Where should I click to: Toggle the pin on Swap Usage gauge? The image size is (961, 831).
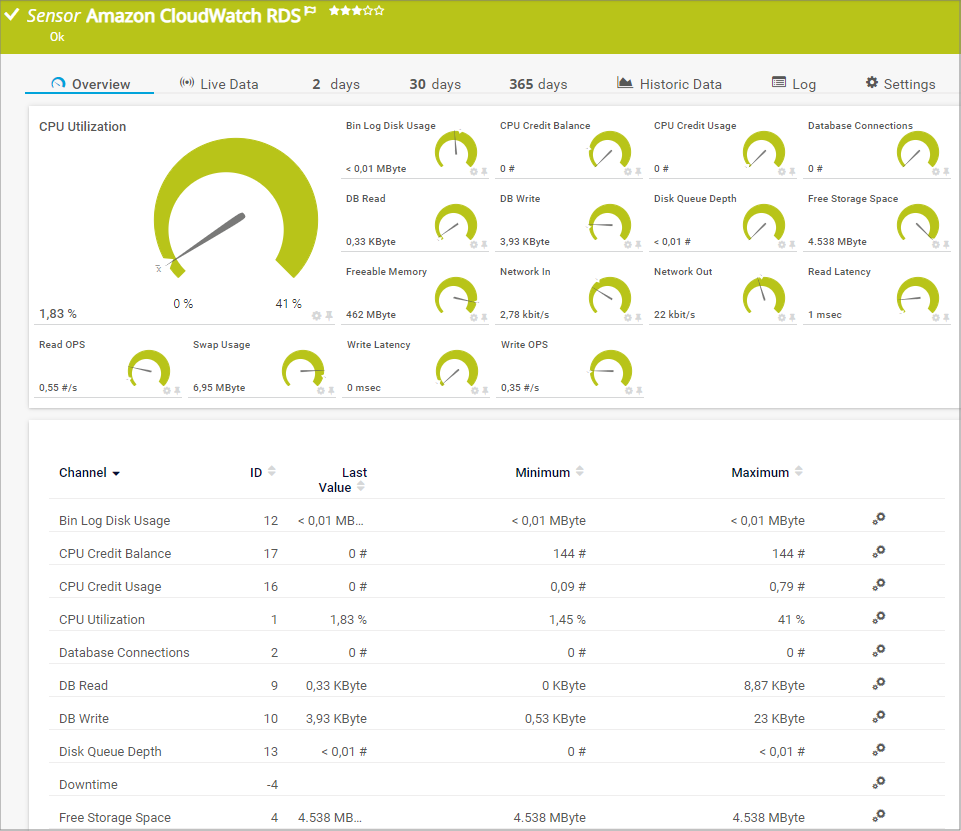pos(331,391)
